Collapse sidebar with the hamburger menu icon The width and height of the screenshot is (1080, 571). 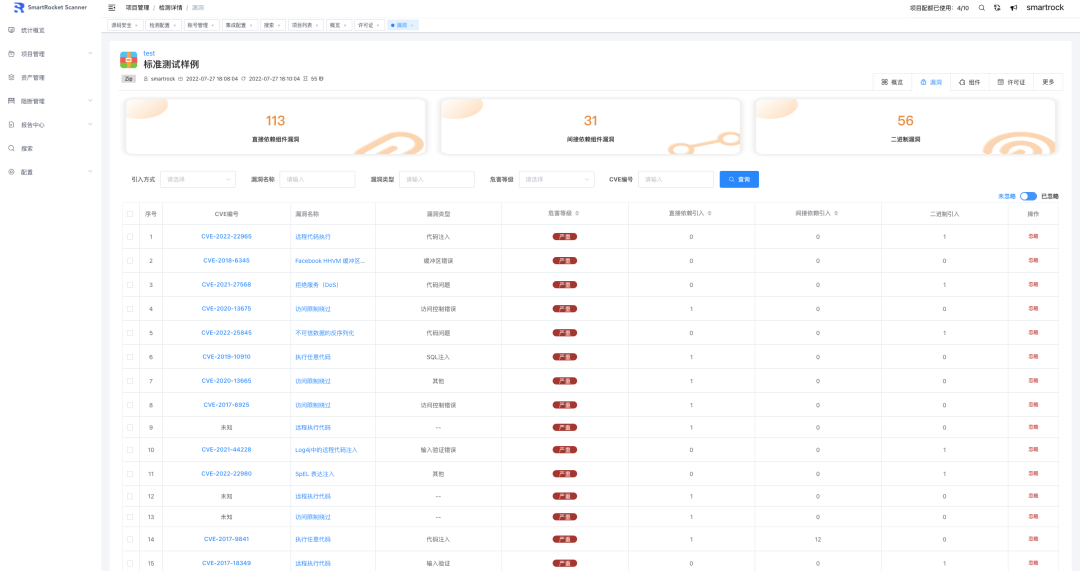click(x=112, y=8)
